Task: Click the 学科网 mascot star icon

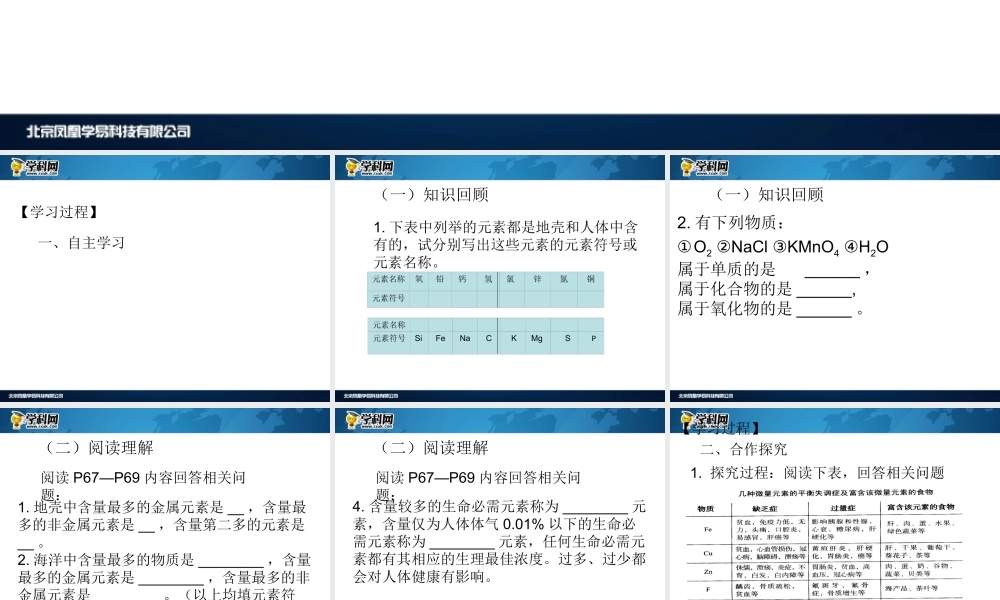Action: [x=15, y=166]
